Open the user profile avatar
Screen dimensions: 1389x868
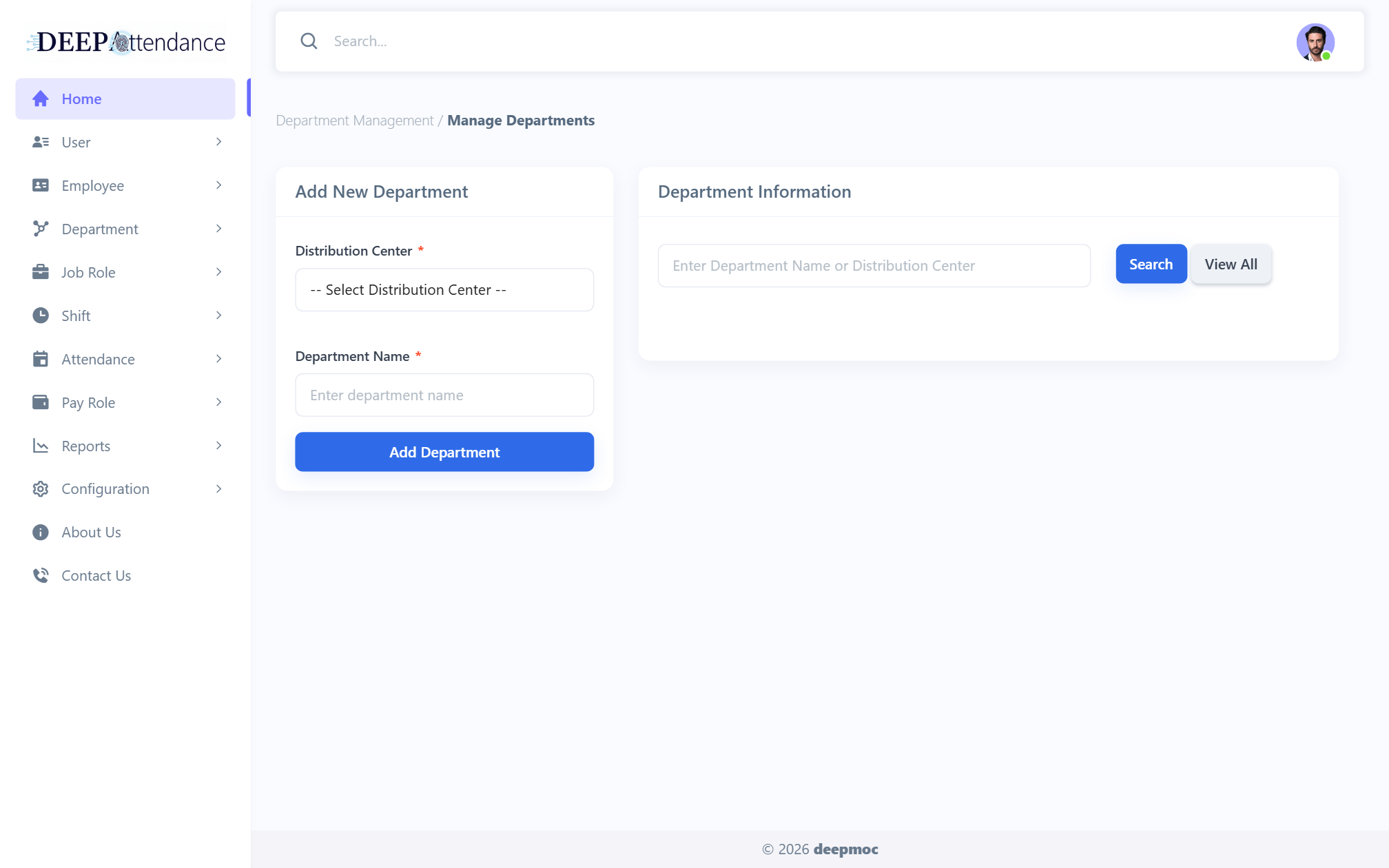click(x=1315, y=42)
